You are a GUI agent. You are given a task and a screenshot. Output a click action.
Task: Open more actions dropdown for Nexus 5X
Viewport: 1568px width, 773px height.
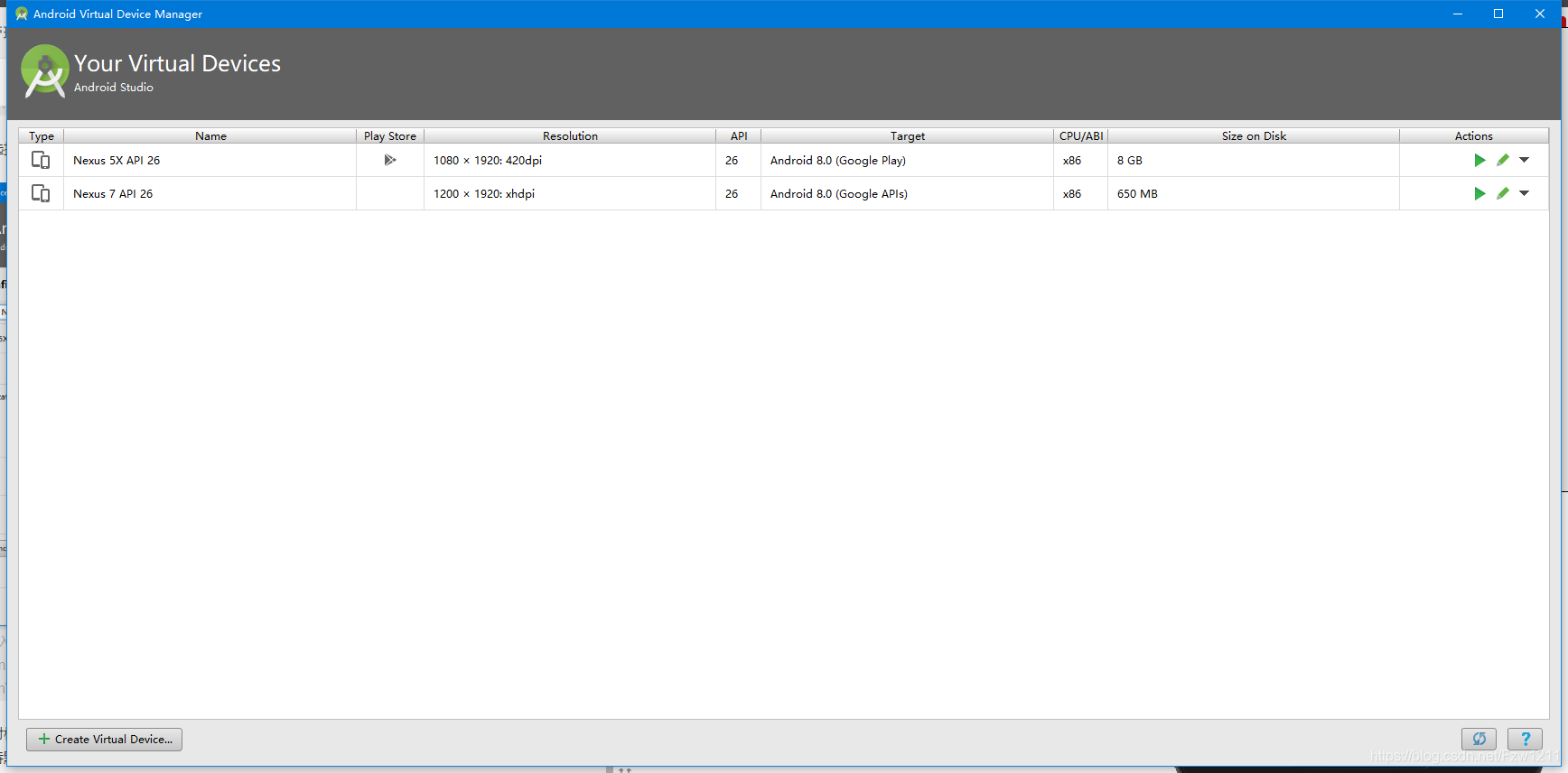tap(1525, 160)
